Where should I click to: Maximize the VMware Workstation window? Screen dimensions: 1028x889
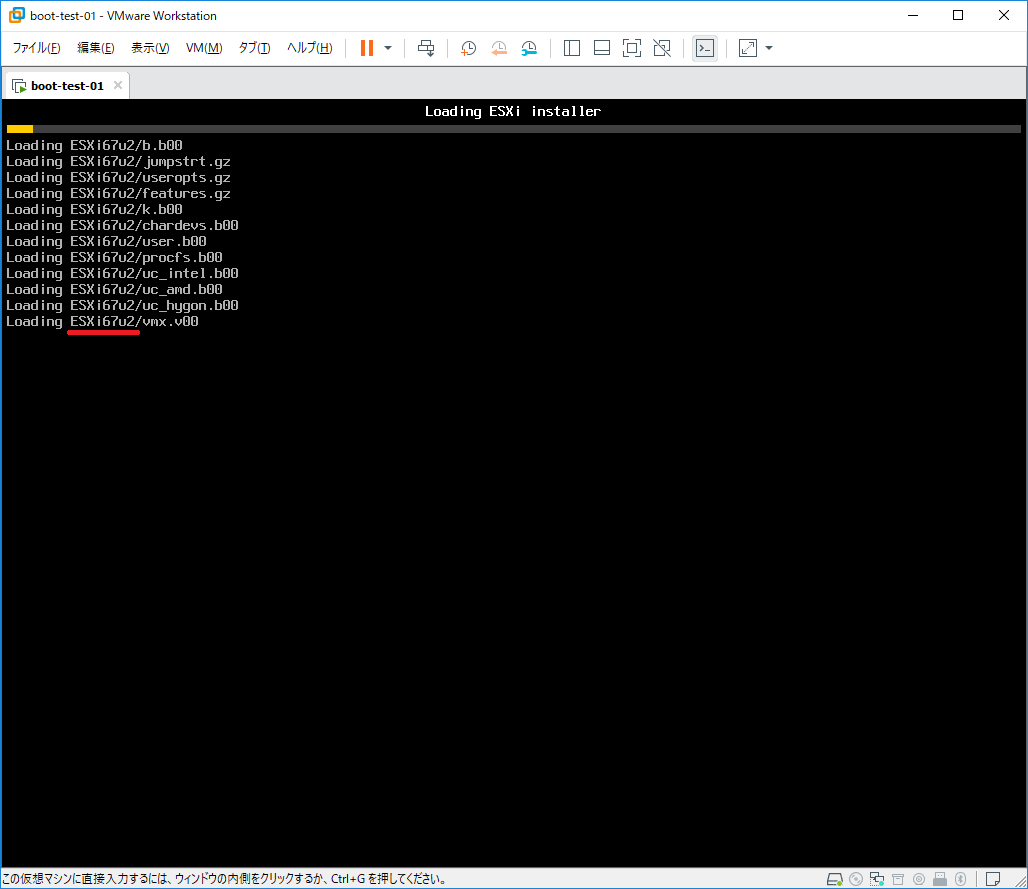pyautogui.click(x=958, y=15)
